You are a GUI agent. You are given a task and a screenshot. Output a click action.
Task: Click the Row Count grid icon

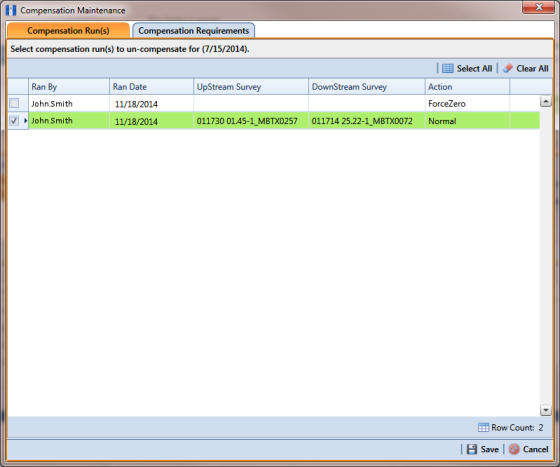pos(483,427)
